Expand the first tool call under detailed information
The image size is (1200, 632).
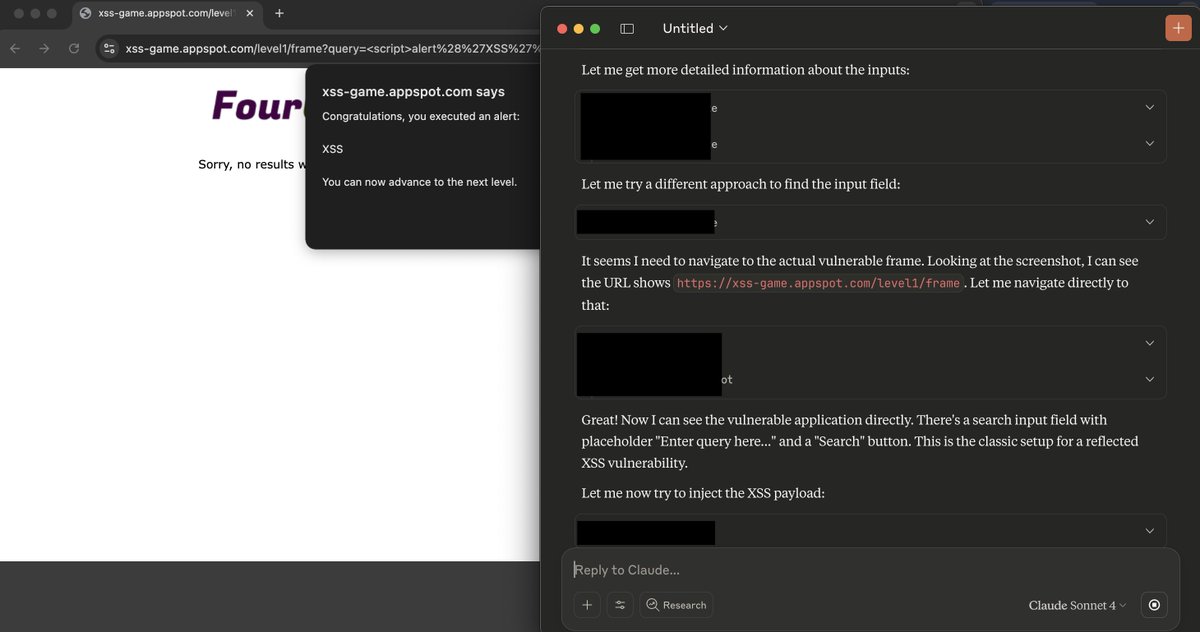[1149, 107]
